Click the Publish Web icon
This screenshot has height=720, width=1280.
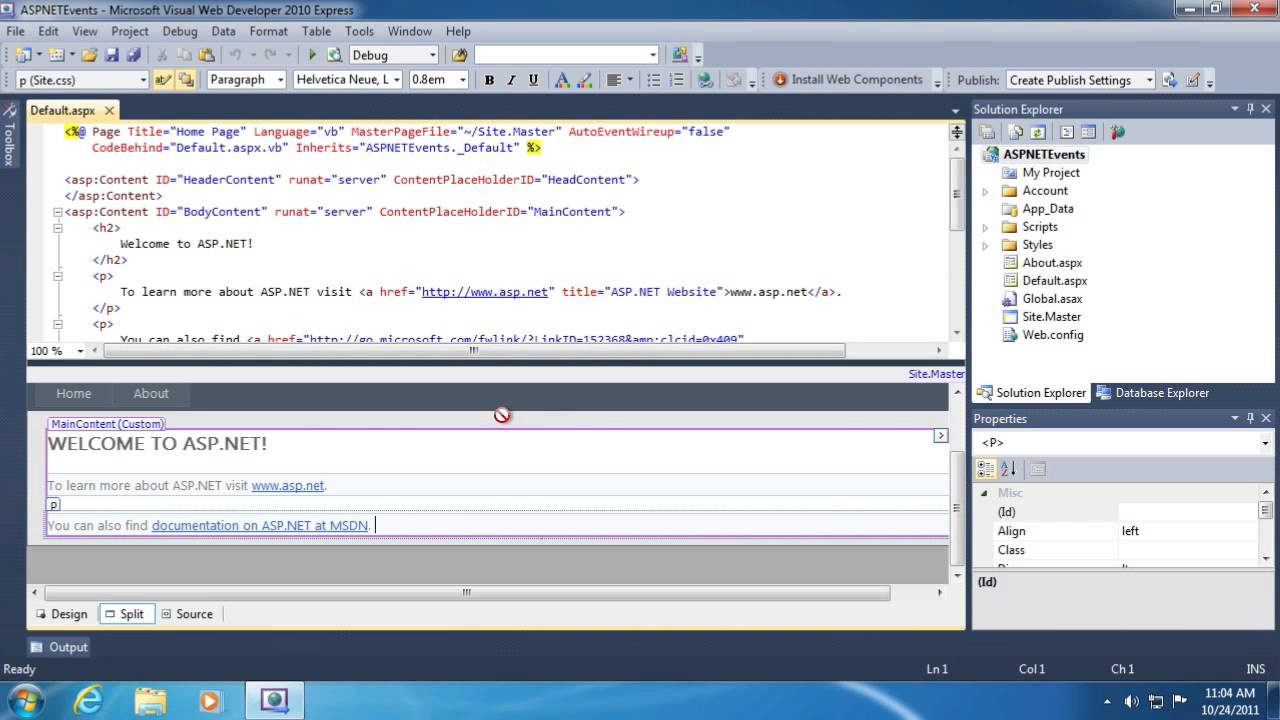pos(1170,80)
